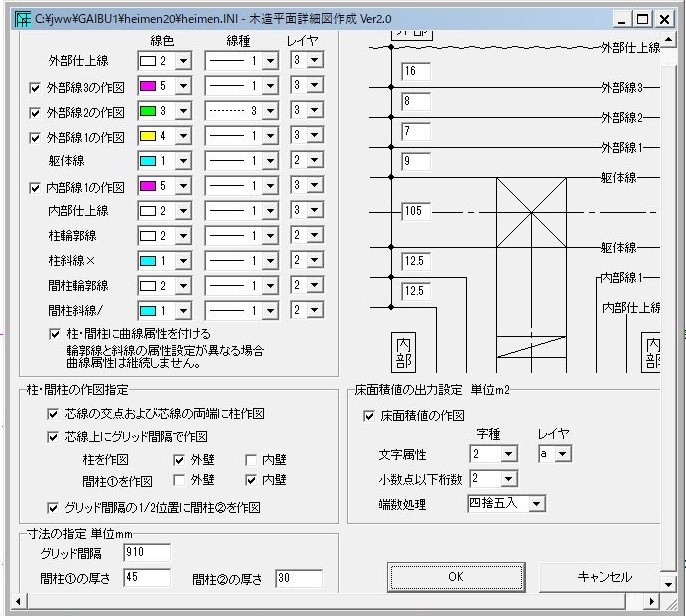686x616 pixels.
Task: Click magenta swatch for 内部線1
Action: (148, 186)
